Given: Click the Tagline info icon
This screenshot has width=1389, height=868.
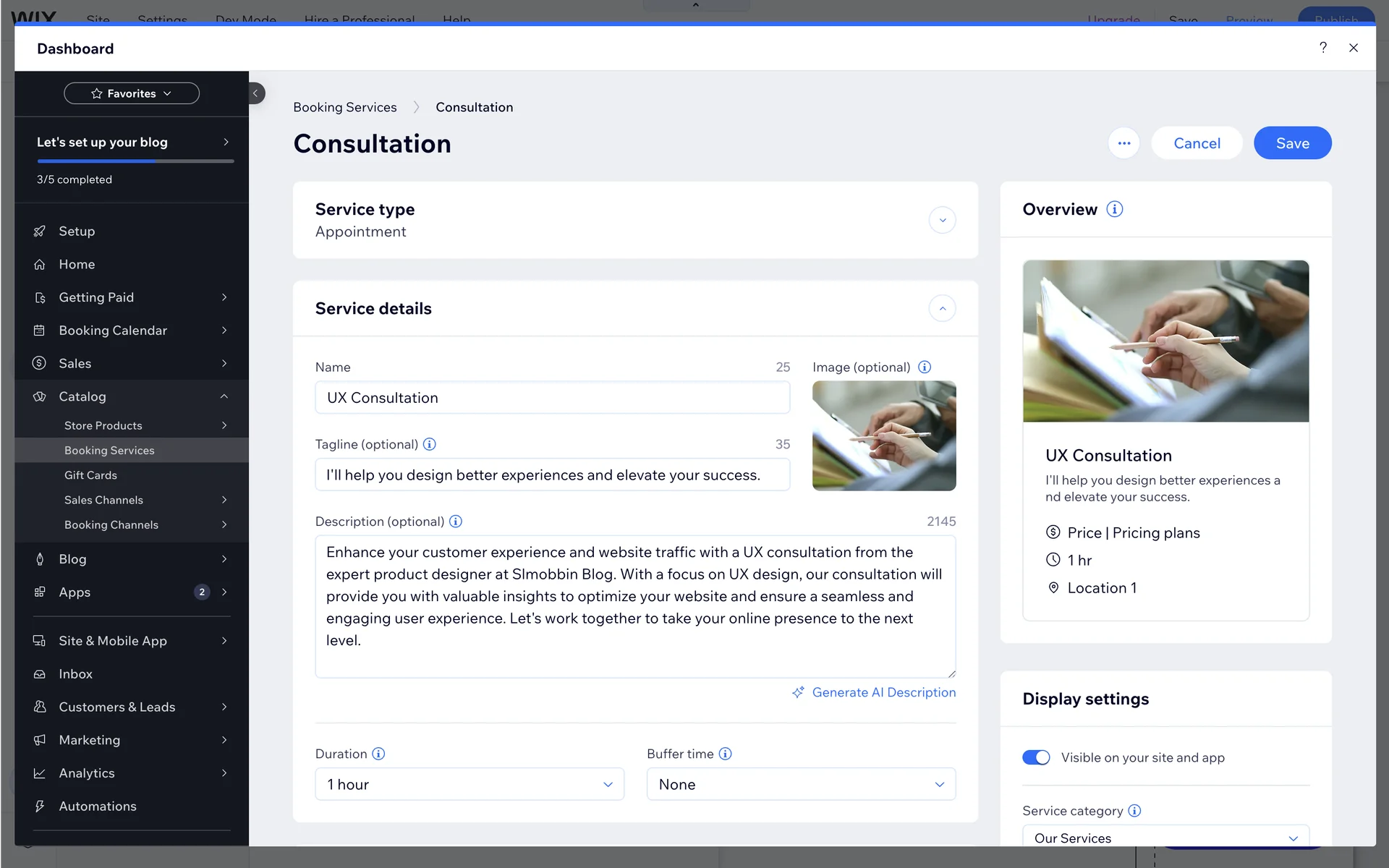Looking at the screenshot, I should click(x=429, y=444).
